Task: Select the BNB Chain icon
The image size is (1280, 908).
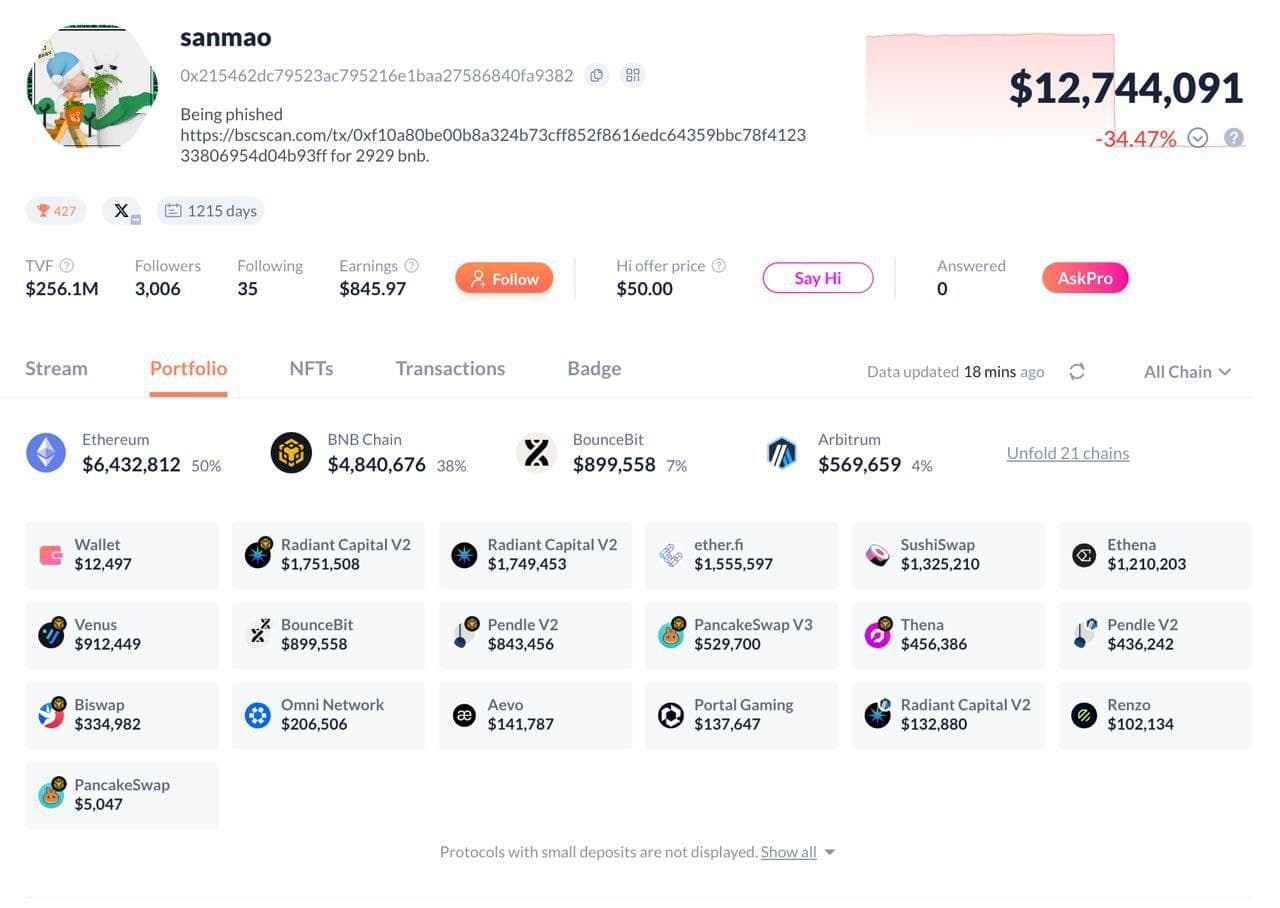Action: (x=291, y=453)
